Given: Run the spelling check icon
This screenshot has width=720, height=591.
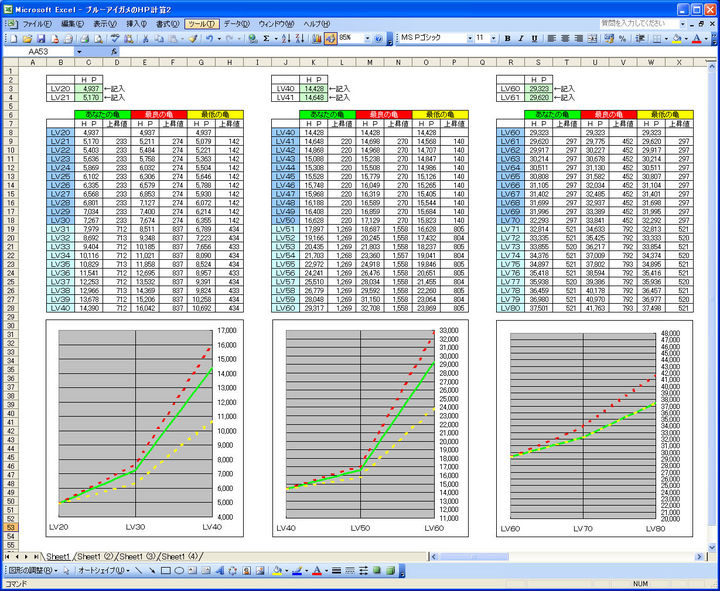Looking at the screenshot, I should click(x=115, y=39).
